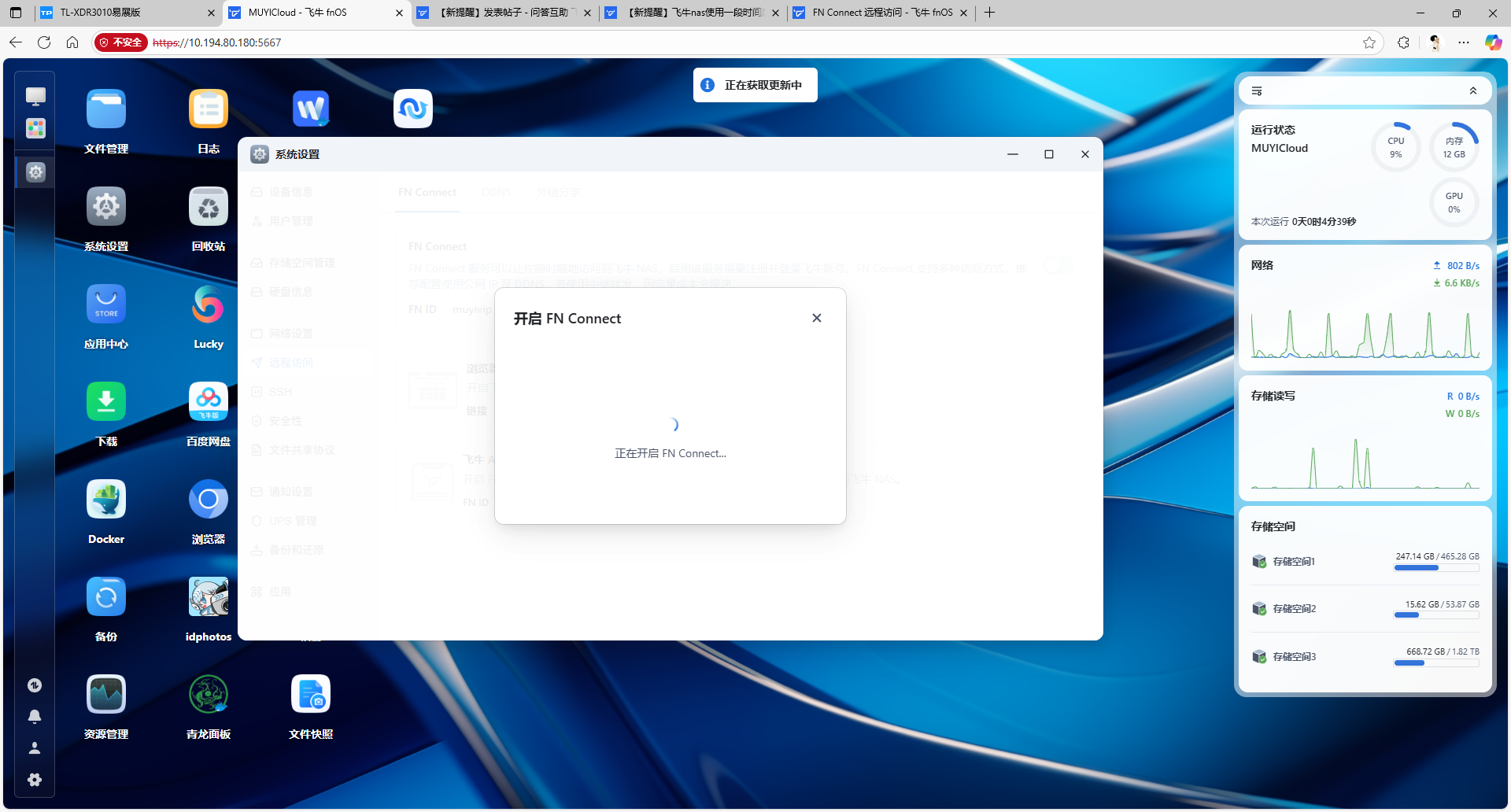Click the 存储空间2 usage bar
The image size is (1511, 812).
coord(1436,615)
